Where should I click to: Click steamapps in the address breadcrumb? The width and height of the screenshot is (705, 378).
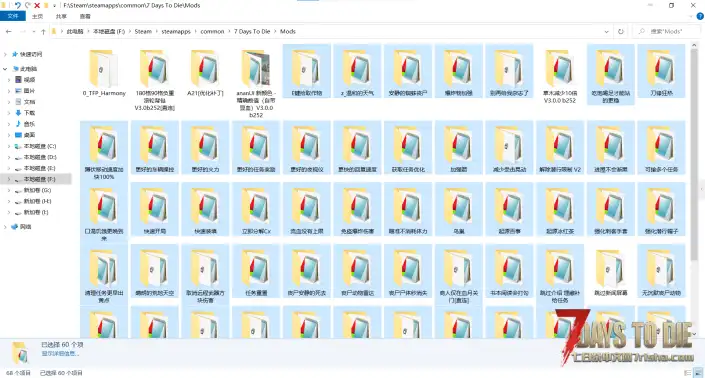click(x=176, y=31)
